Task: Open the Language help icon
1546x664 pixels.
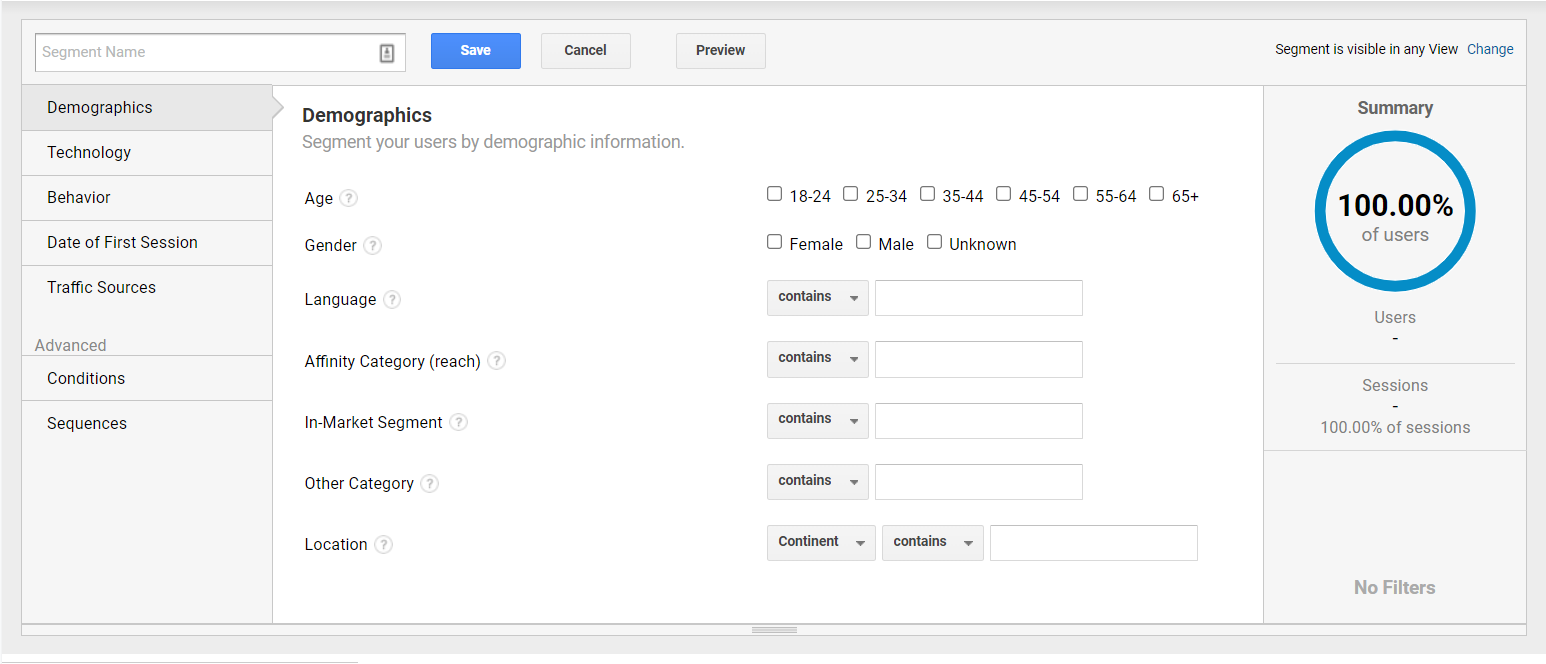Action: click(x=391, y=299)
